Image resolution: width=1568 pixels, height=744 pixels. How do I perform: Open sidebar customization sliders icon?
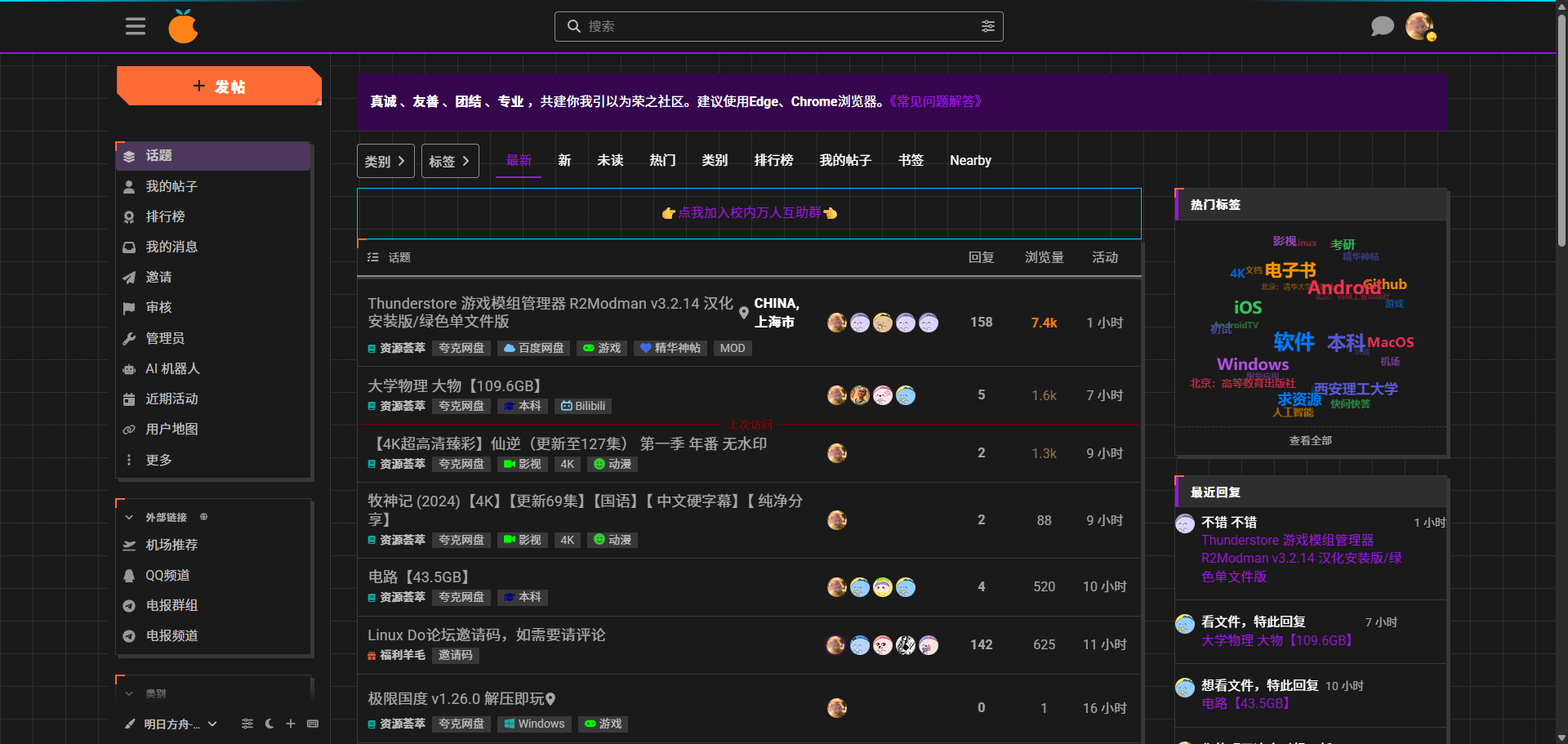tap(247, 724)
